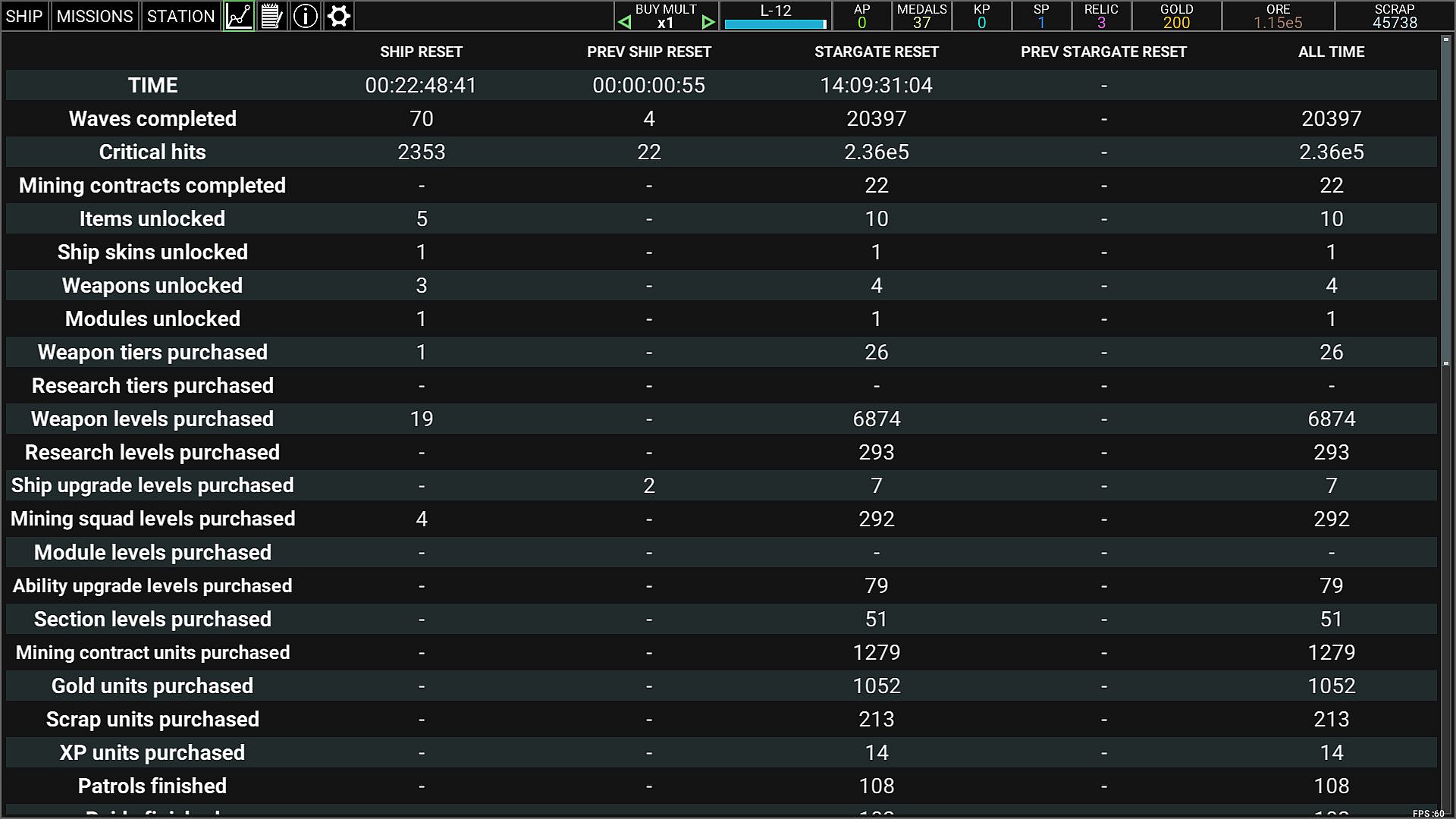The width and height of the screenshot is (1456, 819).
Task: Decrease buy multiplier with left arrow
Action: (x=624, y=23)
